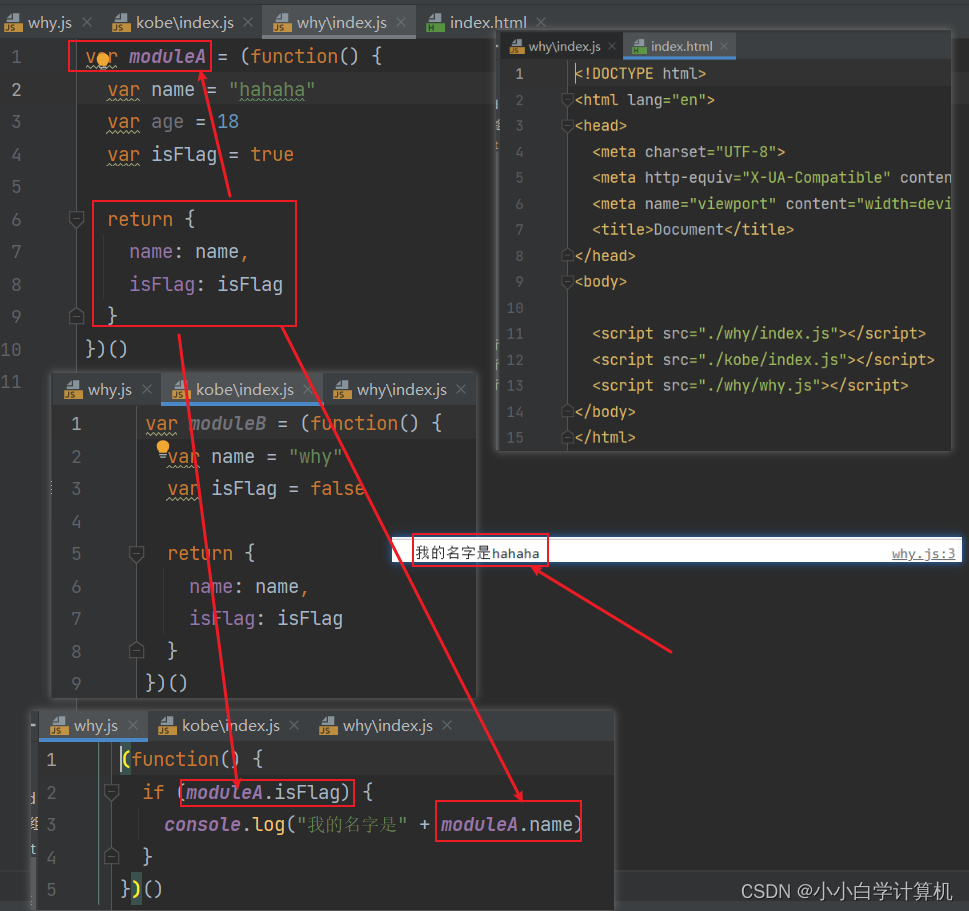Click the fold end marker on line 4 of why.js code

[x=112, y=856]
